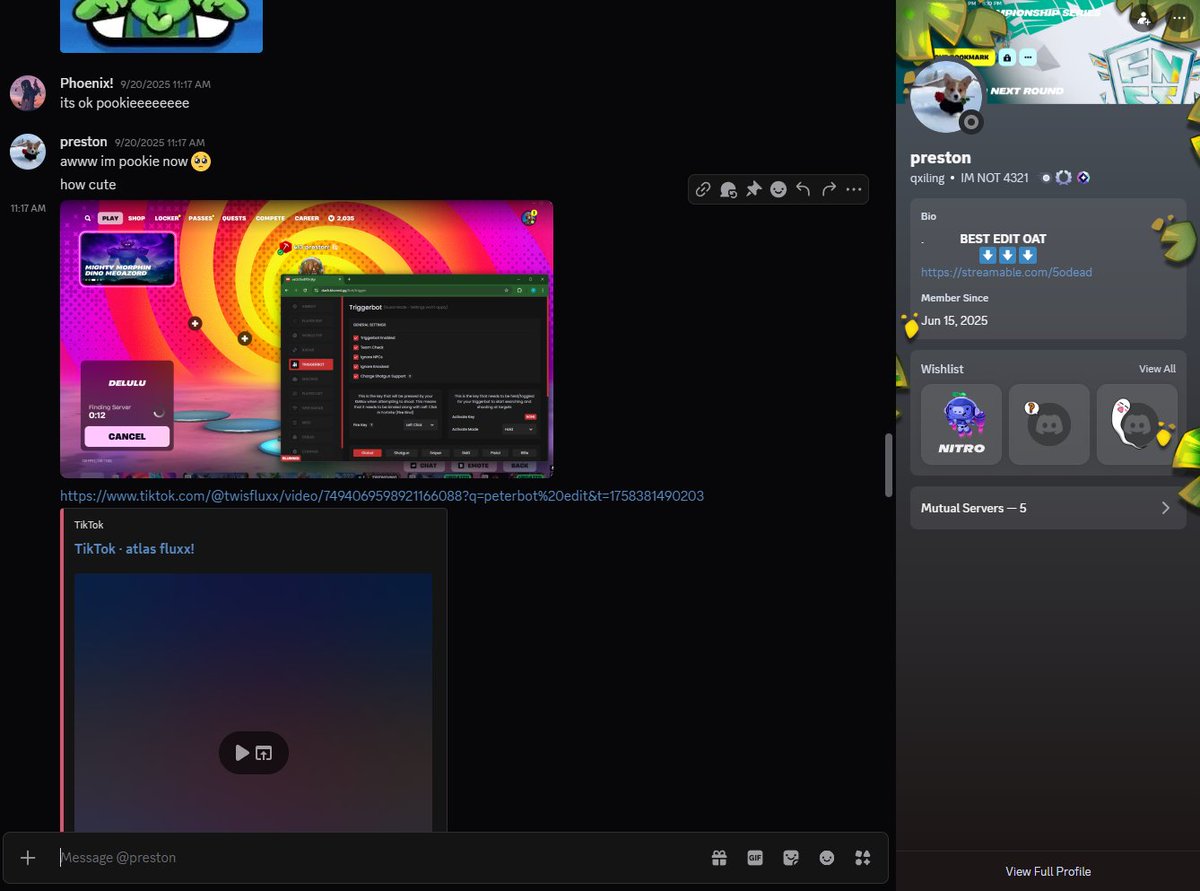
Task: Reply to the message with the left-curved arrow
Action: coord(803,189)
